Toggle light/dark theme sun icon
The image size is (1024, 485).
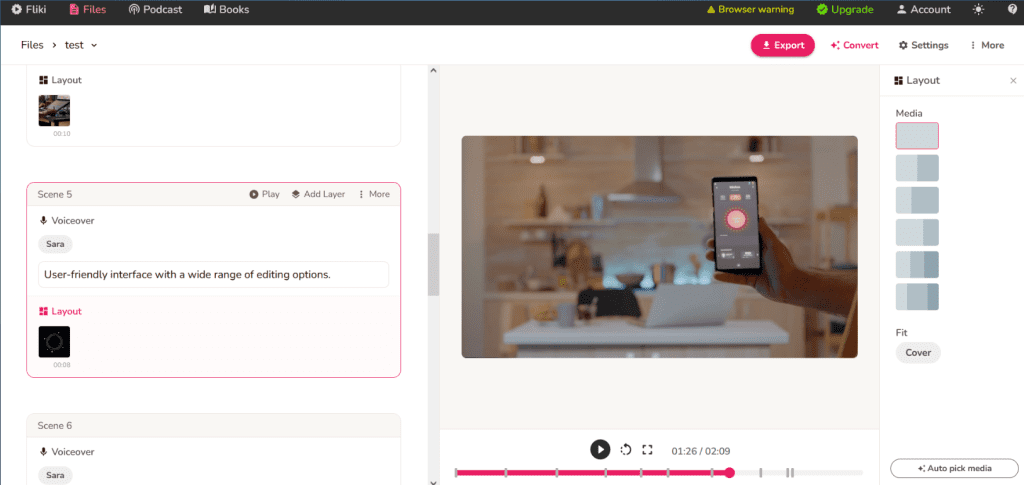[x=978, y=10]
